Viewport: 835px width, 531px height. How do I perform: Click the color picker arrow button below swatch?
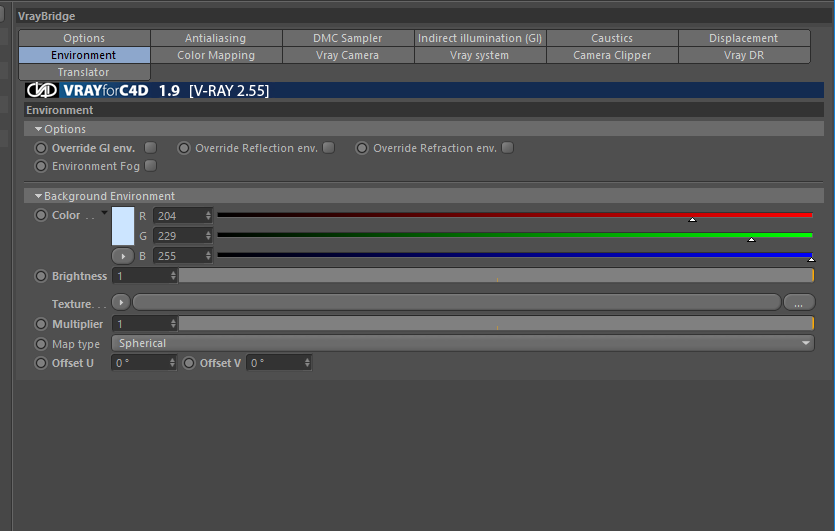click(x=122, y=256)
